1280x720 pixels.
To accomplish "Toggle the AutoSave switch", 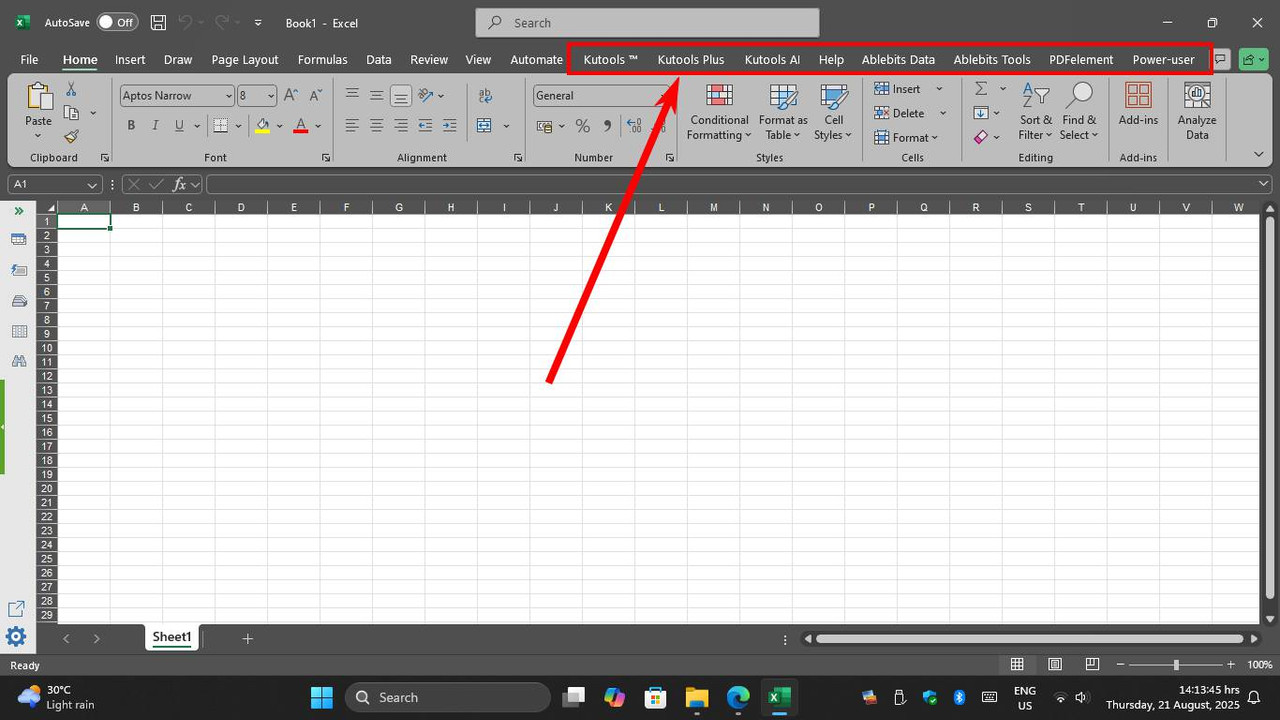I will (x=117, y=22).
